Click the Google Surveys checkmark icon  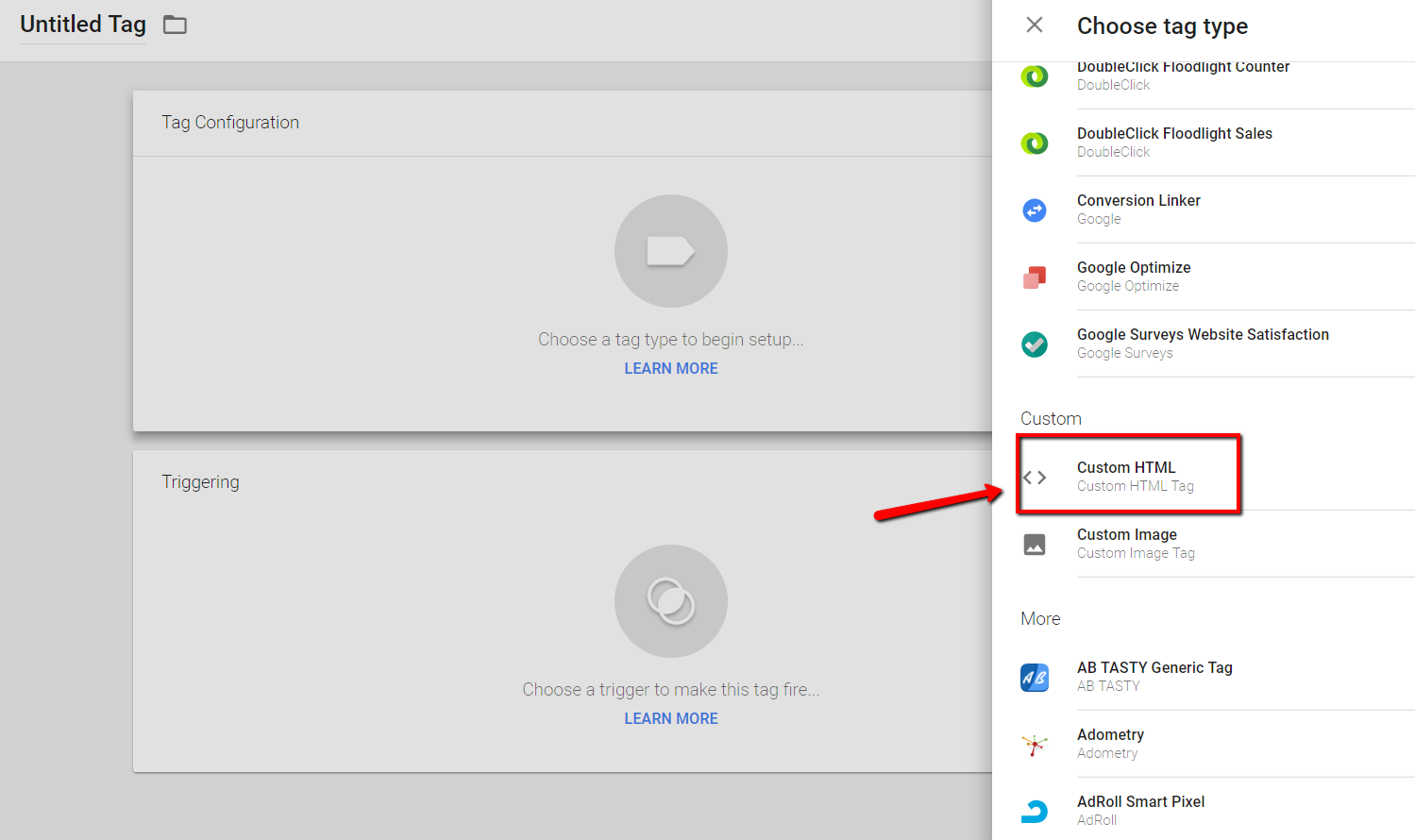(x=1035, y=344)
